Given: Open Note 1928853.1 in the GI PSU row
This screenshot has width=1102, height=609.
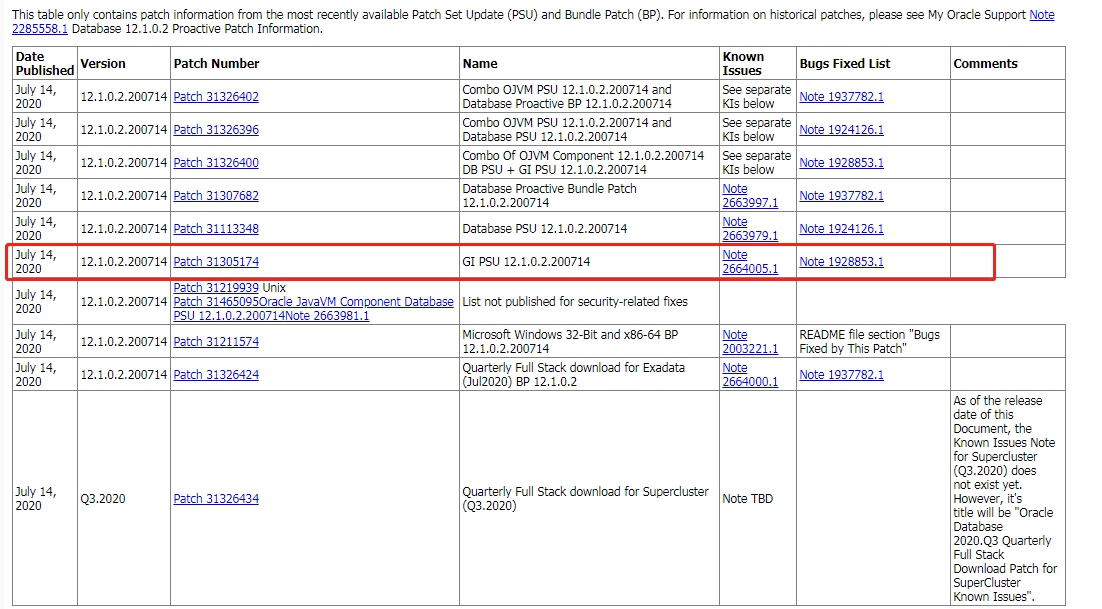Looking at the screenshot, I should [841, 262].
